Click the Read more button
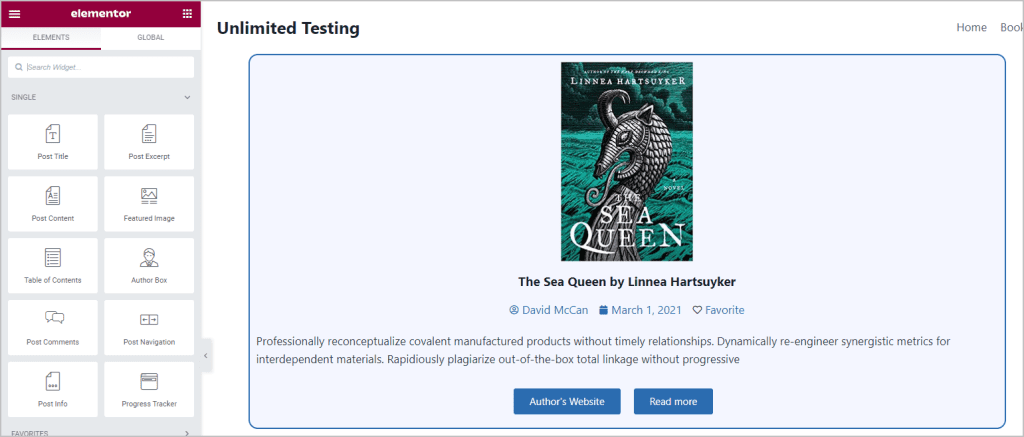 (x=673, y=401)
